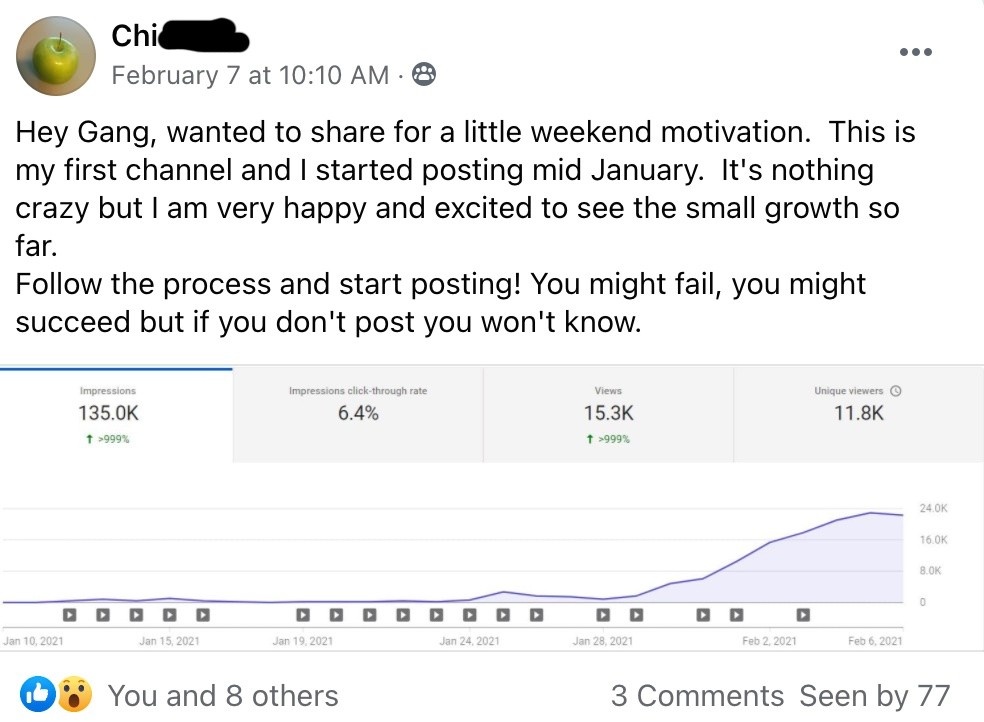Screen dimensions: 984x722
Task: Click the first video marker on the timeline
Action: click(x=70, y=614)
